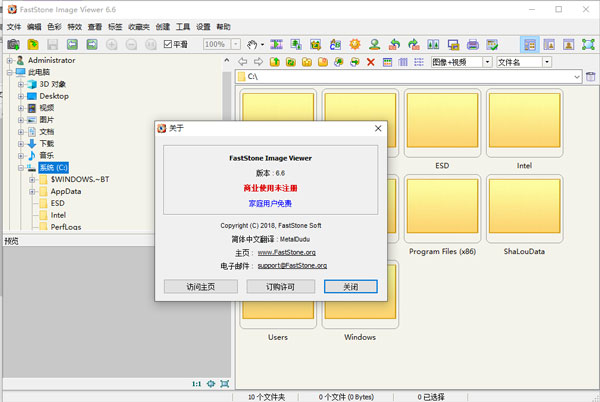Open the 文件 menu
Screen dimensions: 600x402
coord(14,27)
